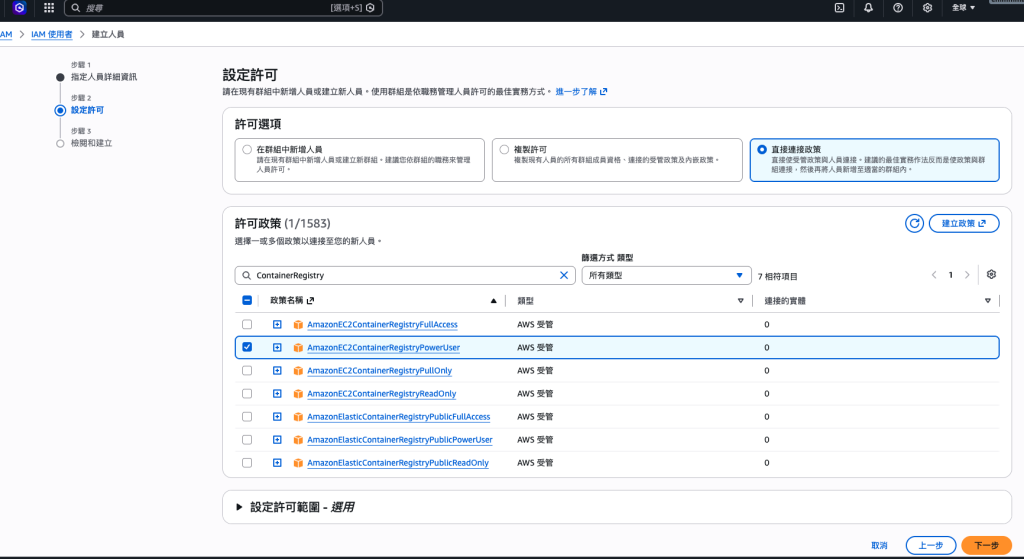This screenshot has height=559, width=1024.
Task: Expand AmazonEC2ContainerRegistryFullAccess policy details
Action: click(277, 325)
